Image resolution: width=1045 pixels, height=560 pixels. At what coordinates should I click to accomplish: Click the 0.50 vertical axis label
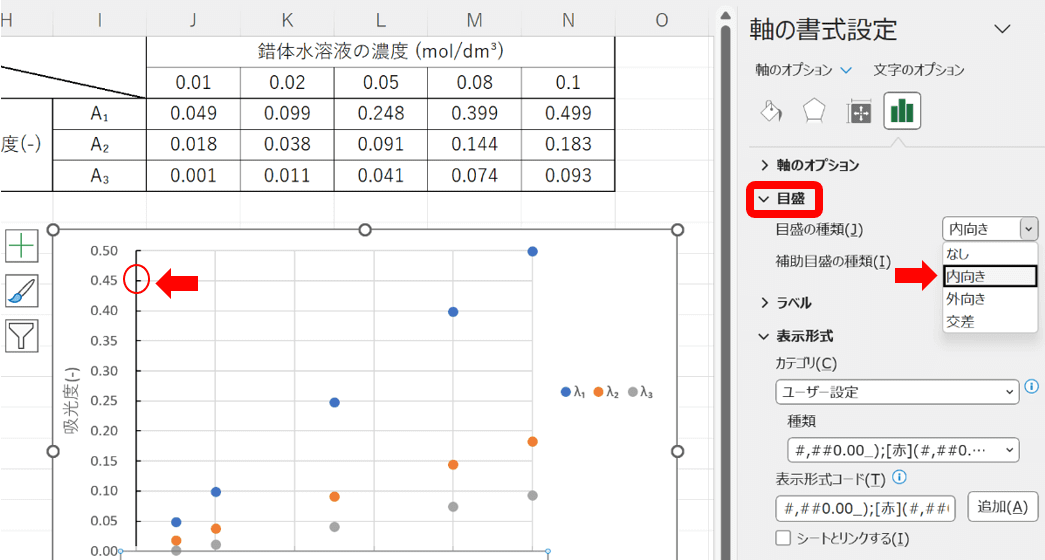104,251
